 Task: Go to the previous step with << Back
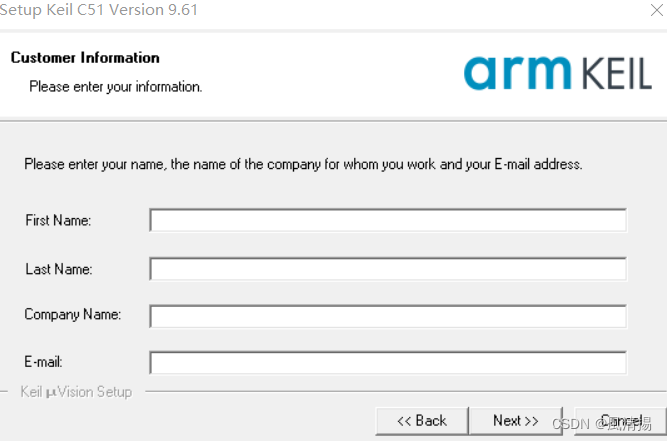[x=422, y=421]
